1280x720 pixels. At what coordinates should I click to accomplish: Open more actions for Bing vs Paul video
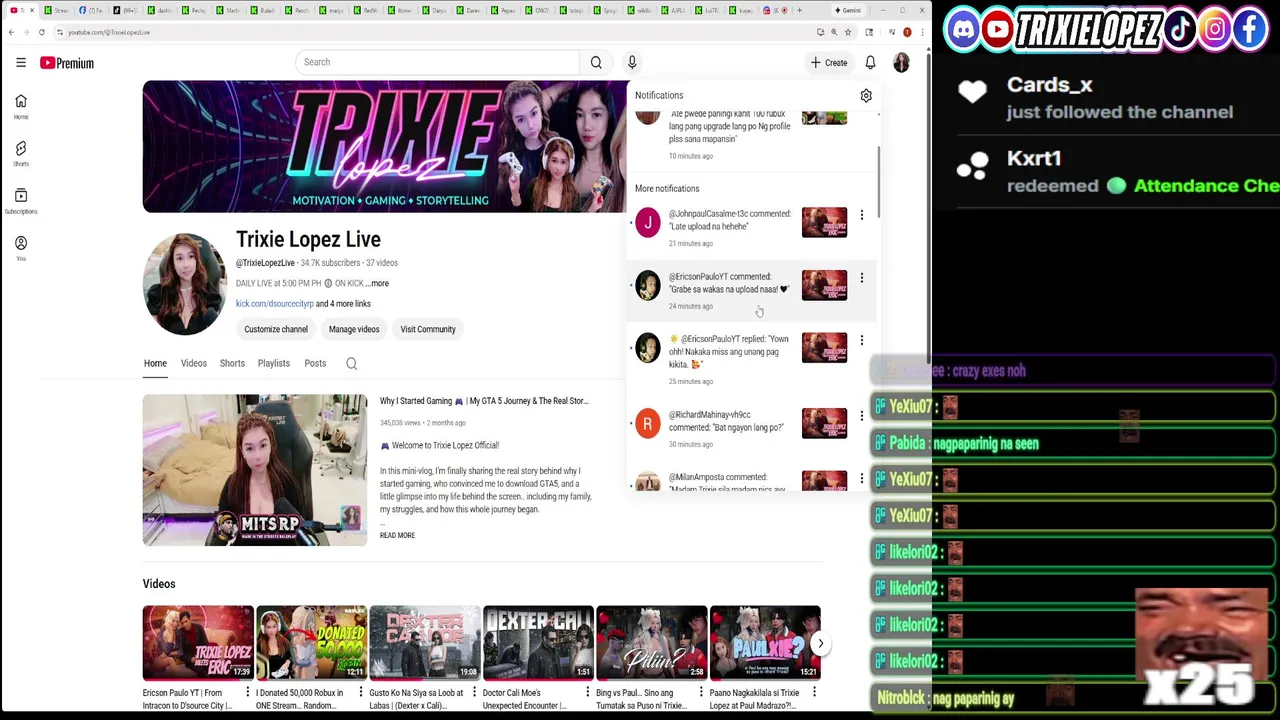point(701,692)
